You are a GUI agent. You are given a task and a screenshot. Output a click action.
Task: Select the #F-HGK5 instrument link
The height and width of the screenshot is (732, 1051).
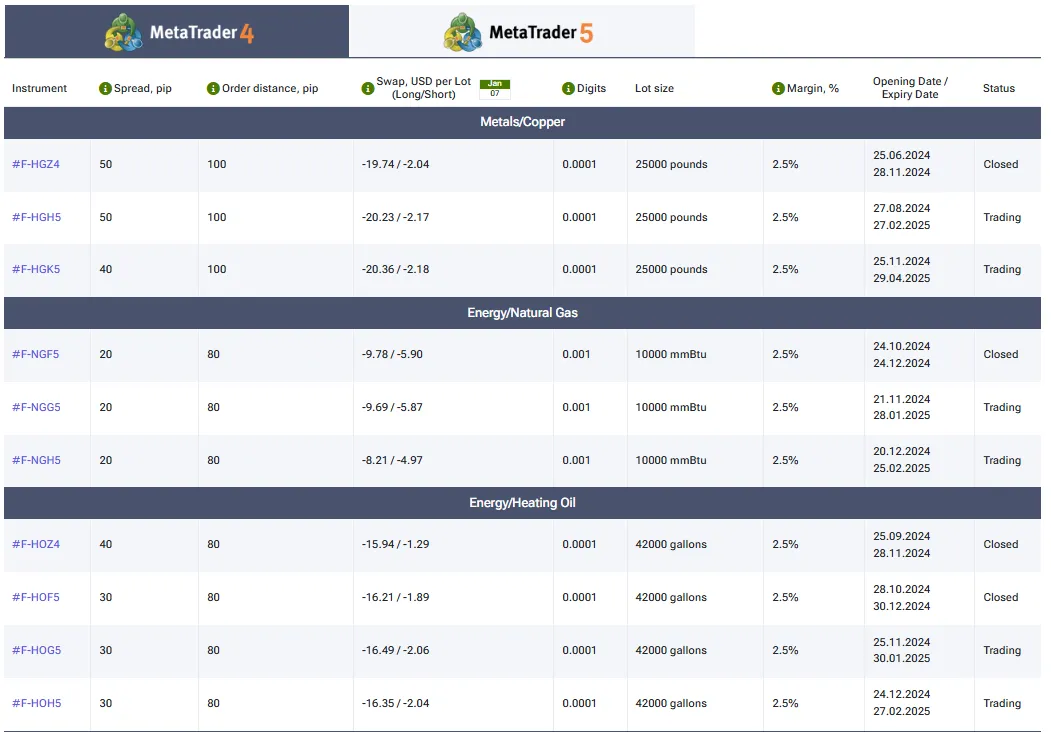36,269
